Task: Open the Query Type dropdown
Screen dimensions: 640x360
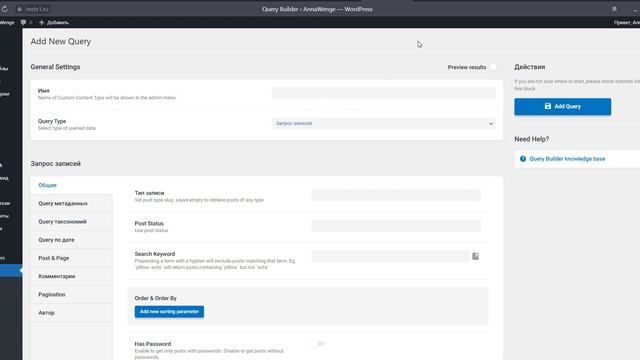Action: 384,123
